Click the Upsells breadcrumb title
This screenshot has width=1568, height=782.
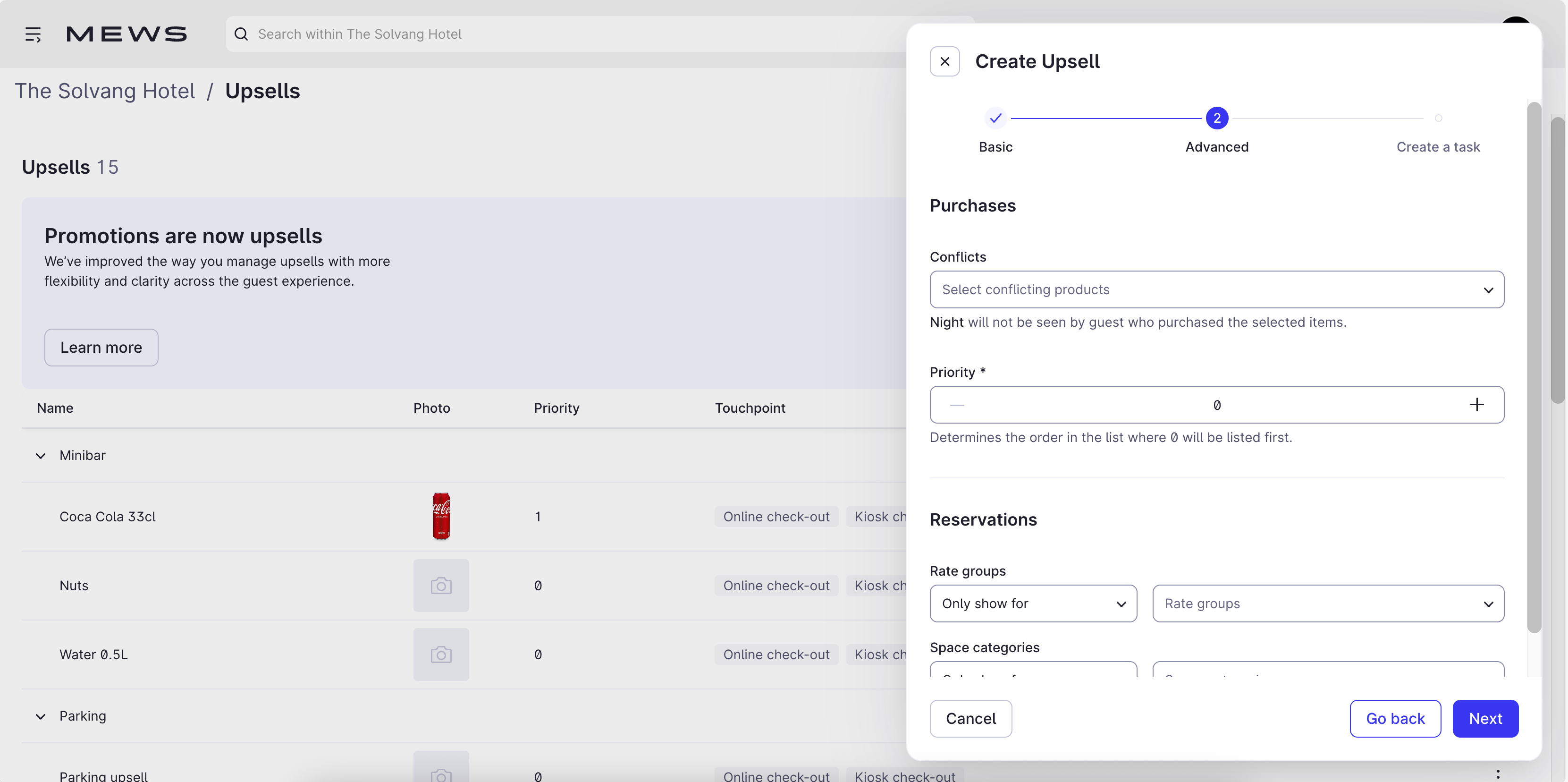pos(262,91)
